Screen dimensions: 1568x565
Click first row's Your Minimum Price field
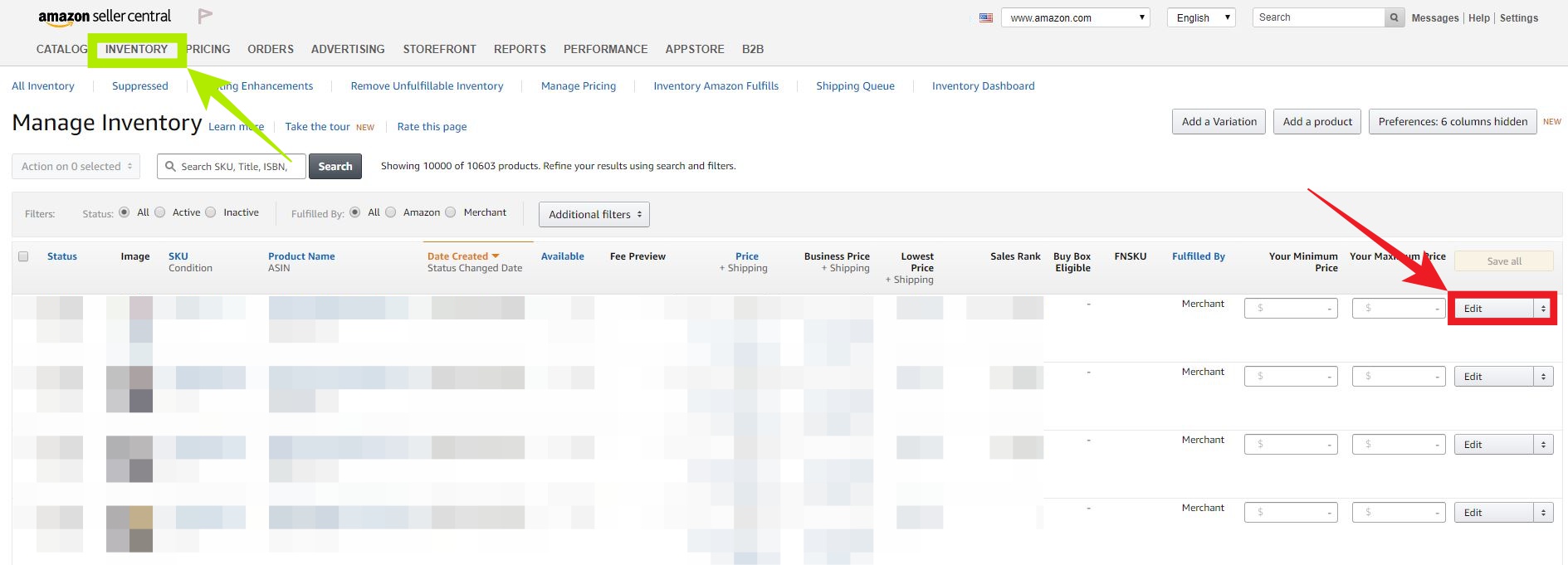[1291, 309]
